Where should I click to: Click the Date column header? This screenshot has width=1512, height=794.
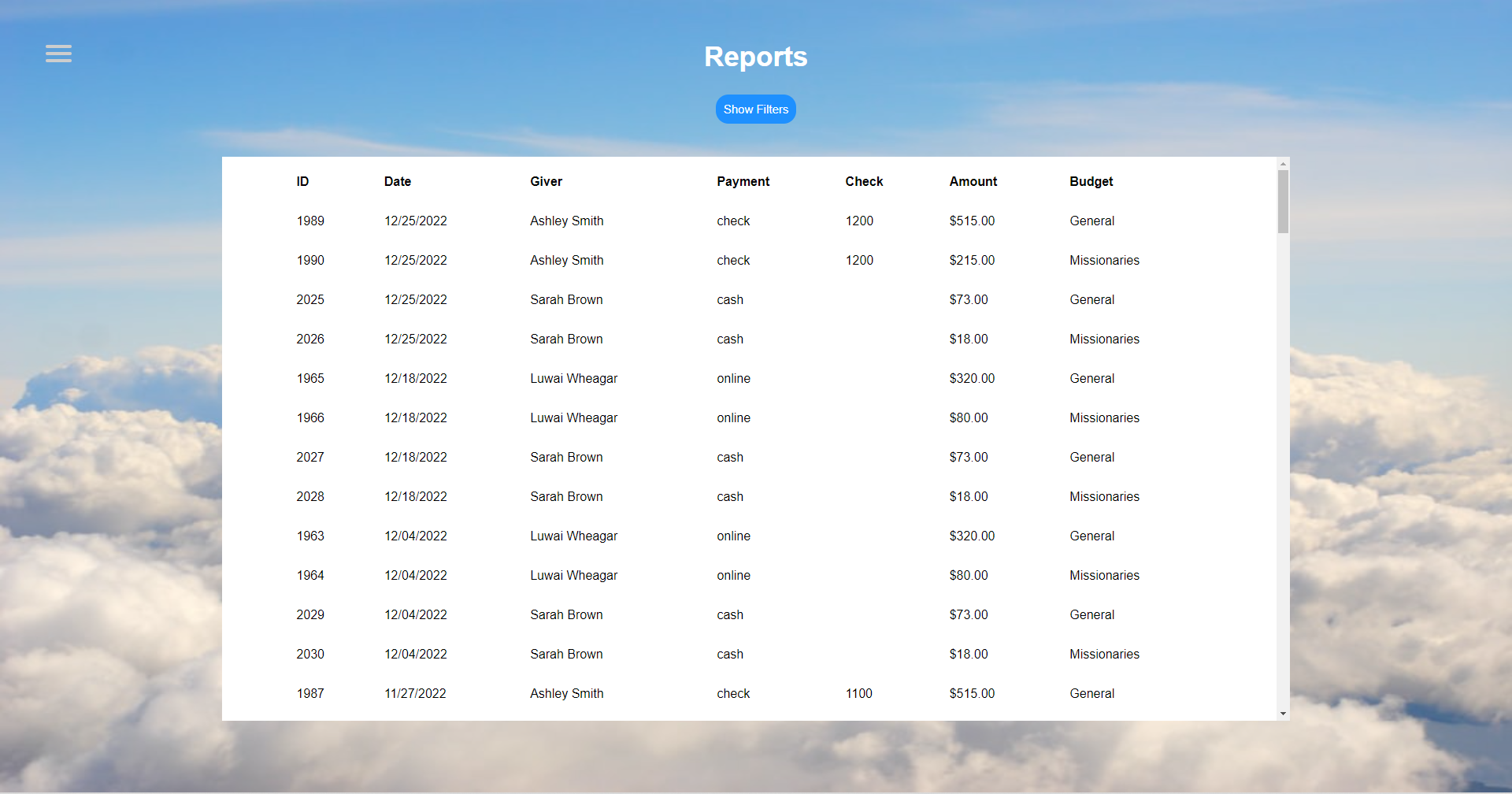398,181
